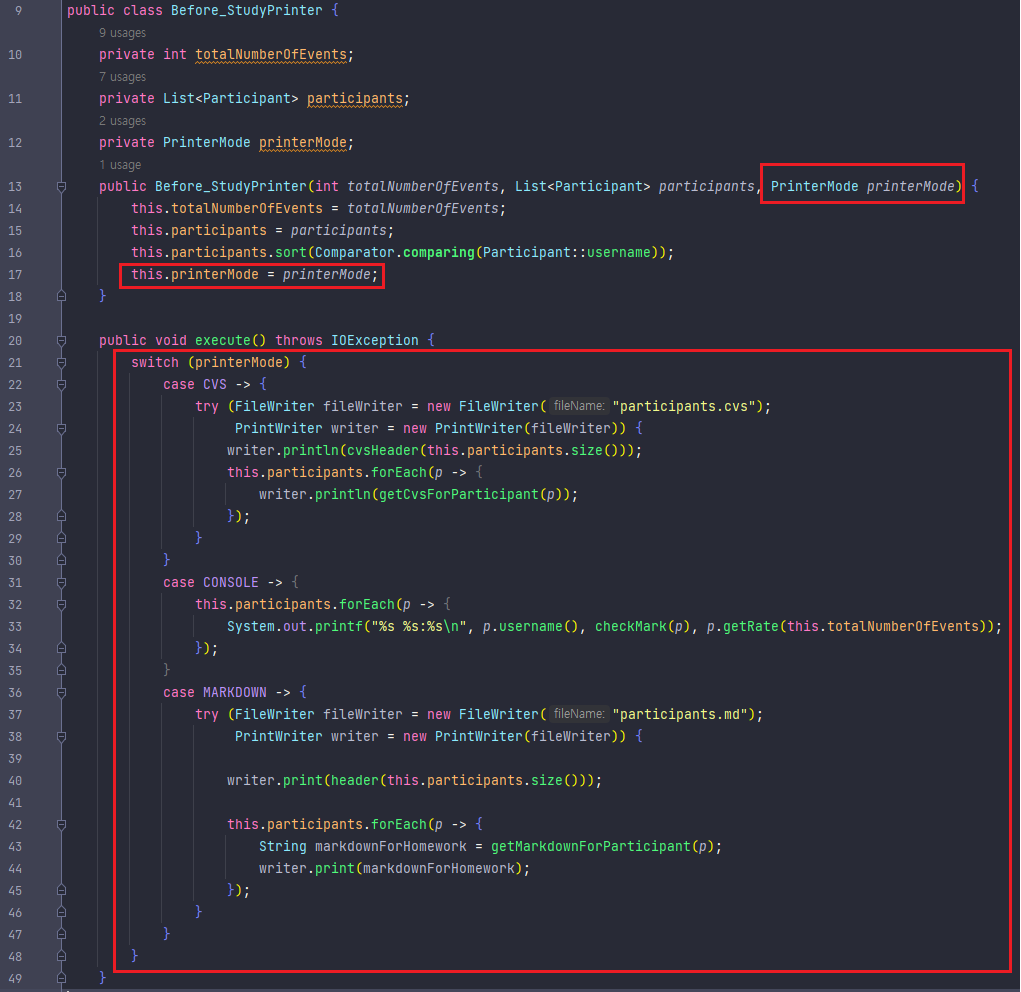
Task: Click the "participants.cvs" string literal
Action: [684, 406]
